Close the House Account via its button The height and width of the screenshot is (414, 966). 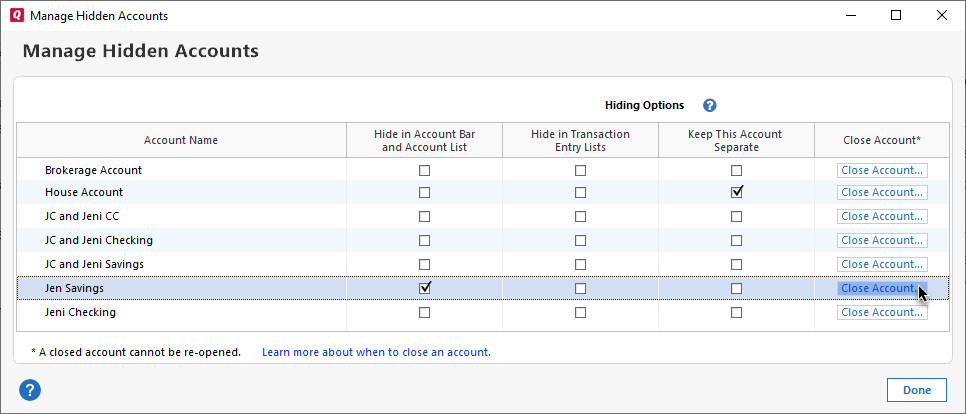click(882, 192)
